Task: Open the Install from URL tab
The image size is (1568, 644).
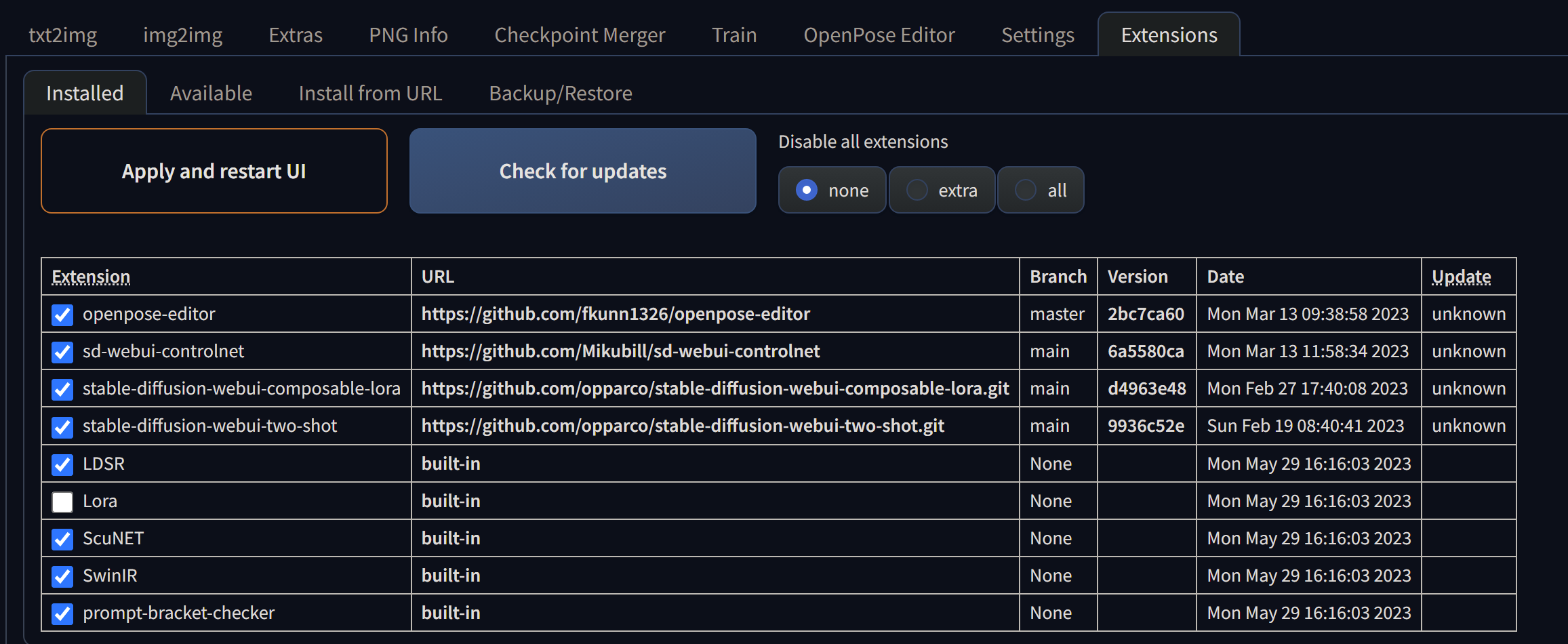Action: click(370, 93)
